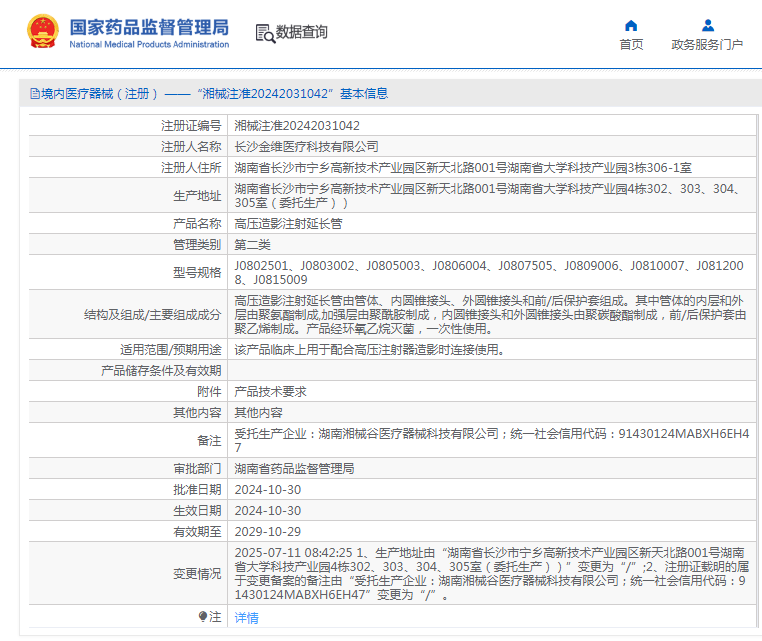Click 国家药品监督管理局 site title
Screen dimensions: 762x641
coord(149,27)
